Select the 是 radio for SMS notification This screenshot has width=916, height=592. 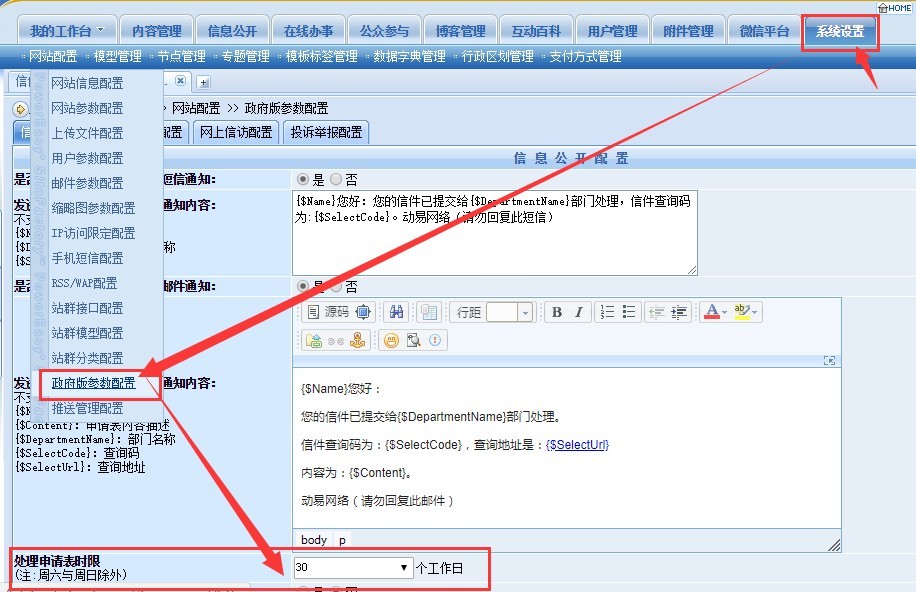[x=303, y=180]
